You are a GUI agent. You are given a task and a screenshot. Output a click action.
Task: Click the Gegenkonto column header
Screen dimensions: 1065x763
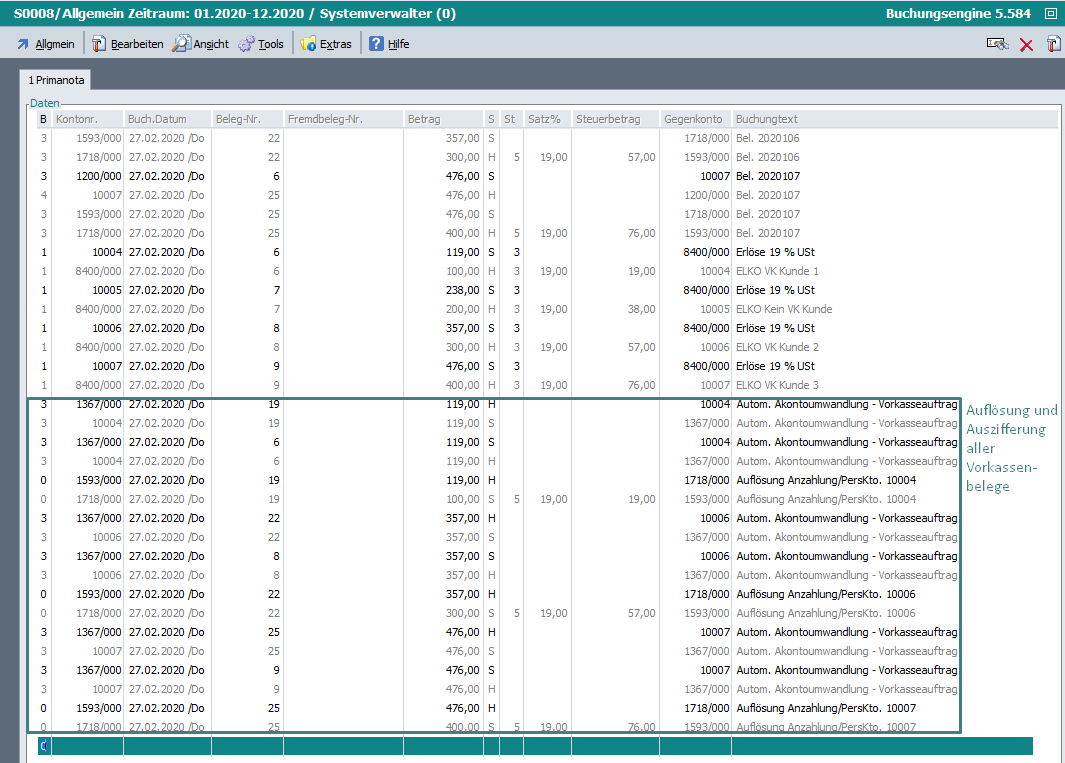[695, 120]
